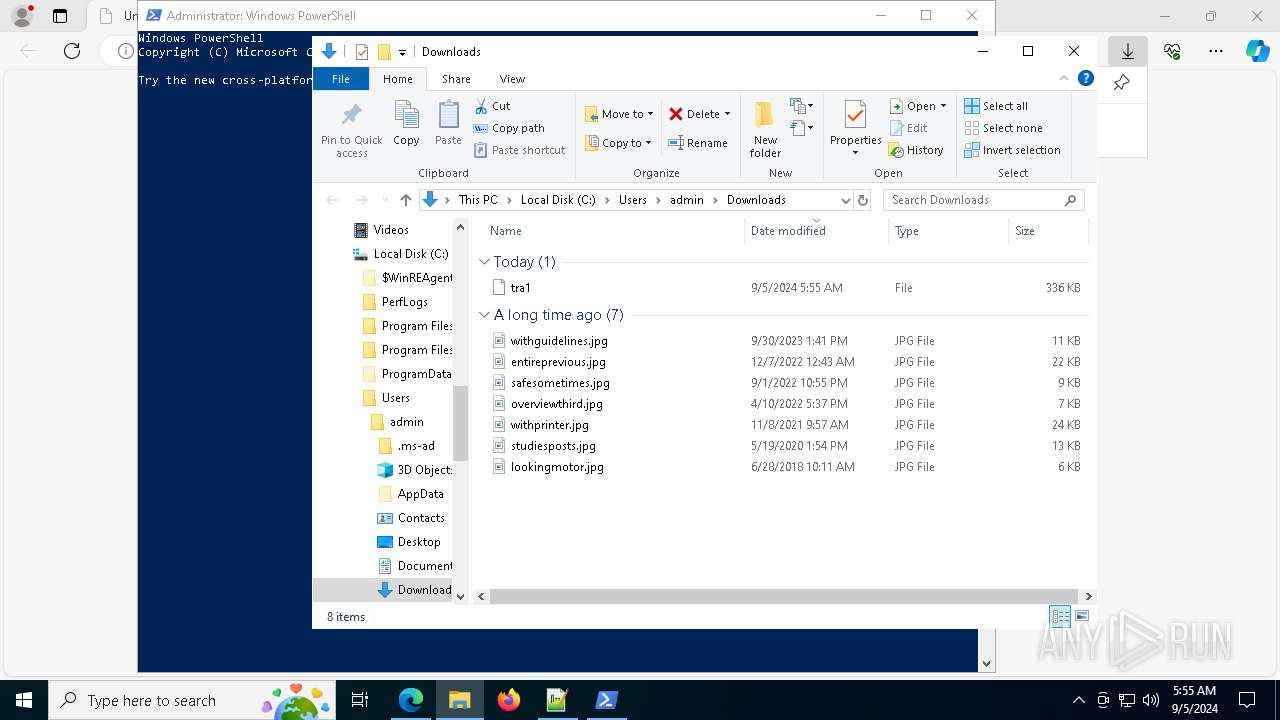Switch to the Home ribbon tab
This screenshot has height=720, width=1280.
click(397, 79)
